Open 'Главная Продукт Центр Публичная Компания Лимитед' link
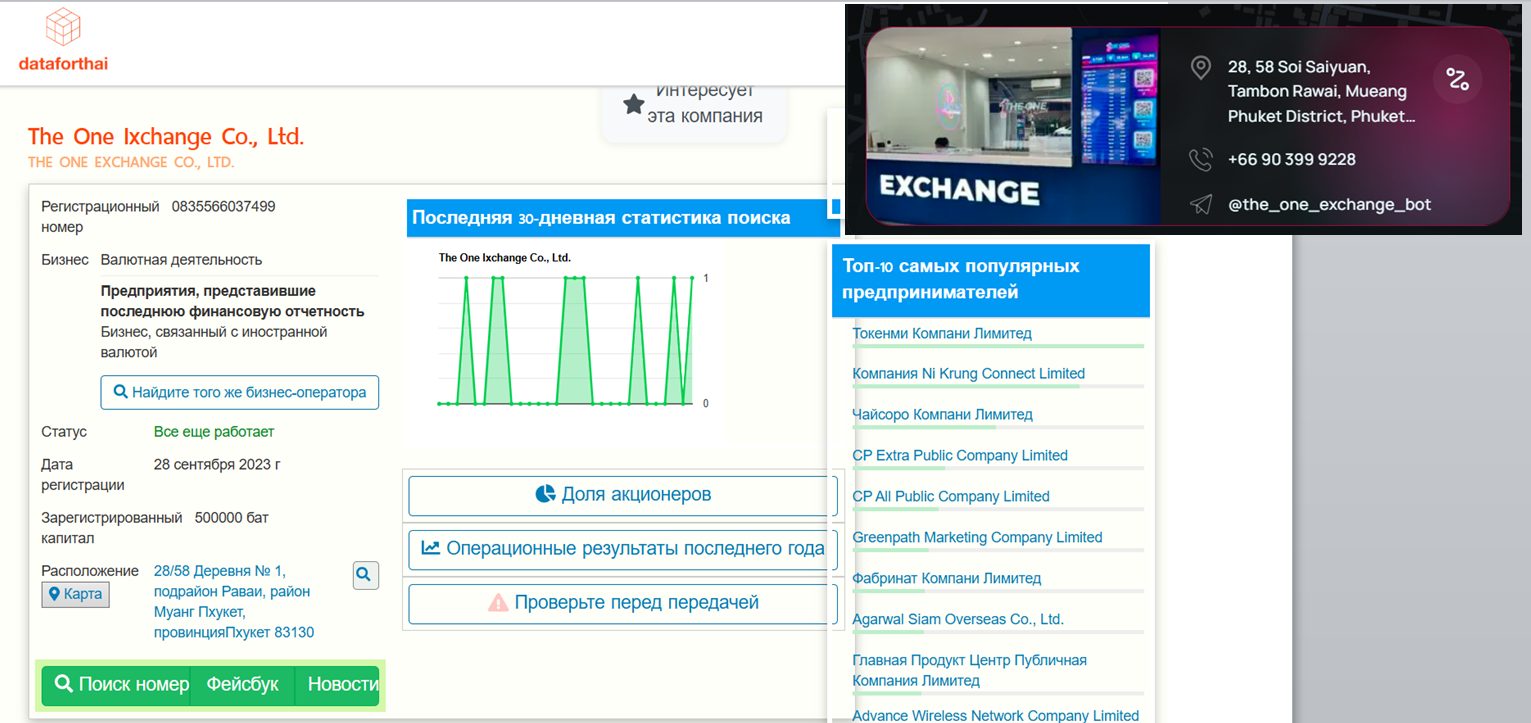The height and width of the screenshot is (723, 1531). [x=970, y=670]
